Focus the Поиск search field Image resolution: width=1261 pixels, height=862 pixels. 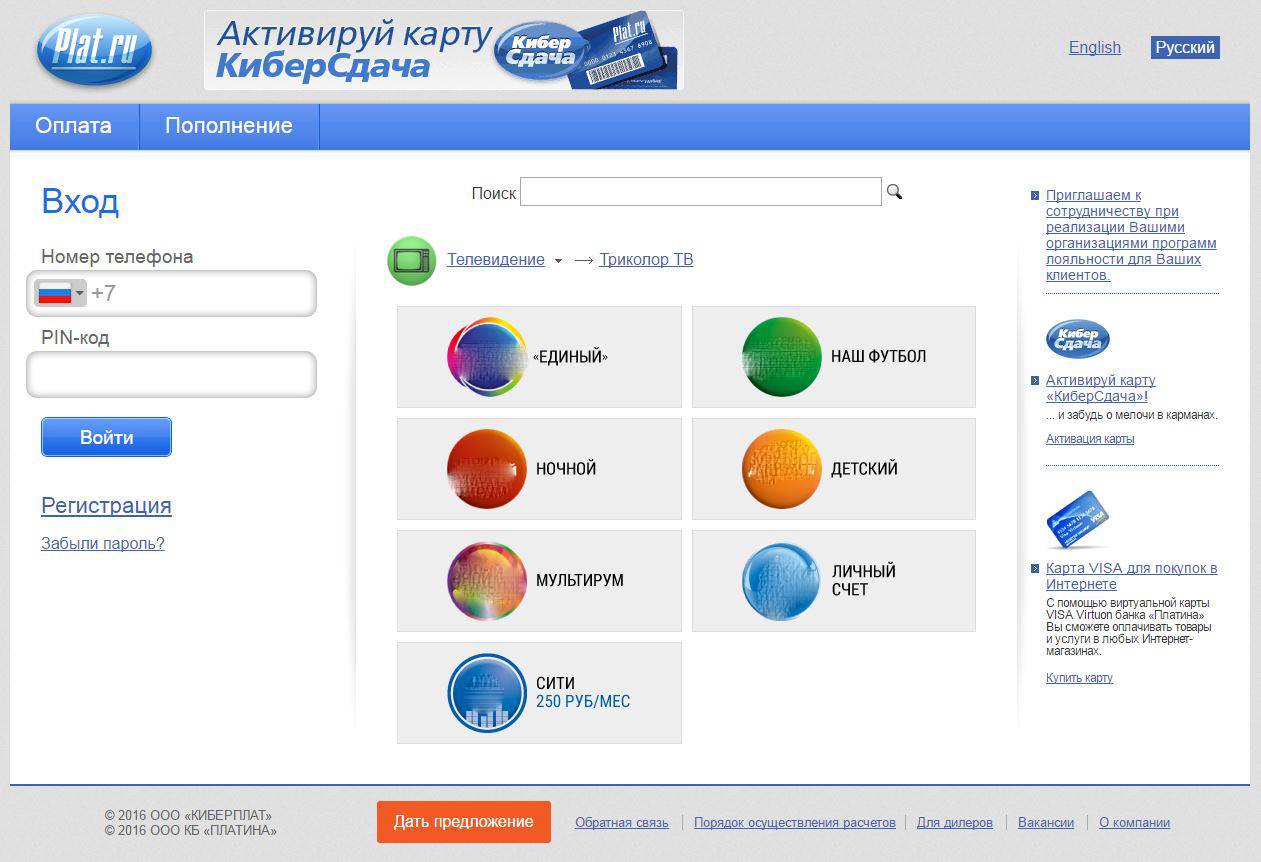point(701,192)
